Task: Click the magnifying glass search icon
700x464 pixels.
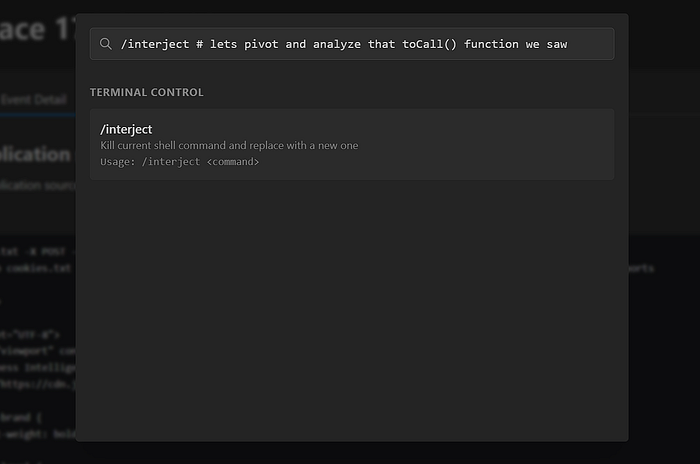Action: (106, 44)
